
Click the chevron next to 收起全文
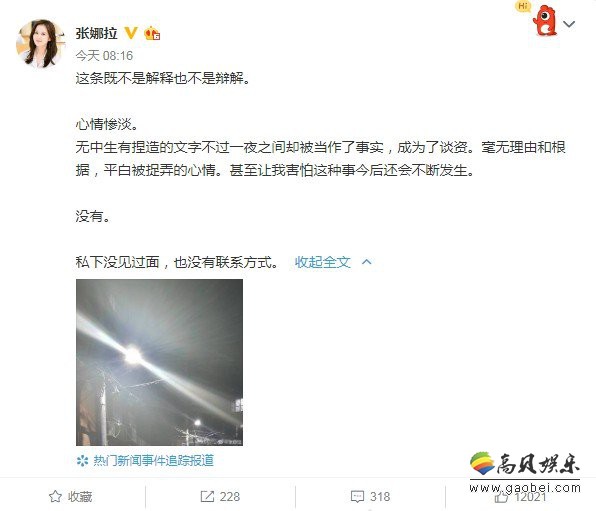pos(367,262)
